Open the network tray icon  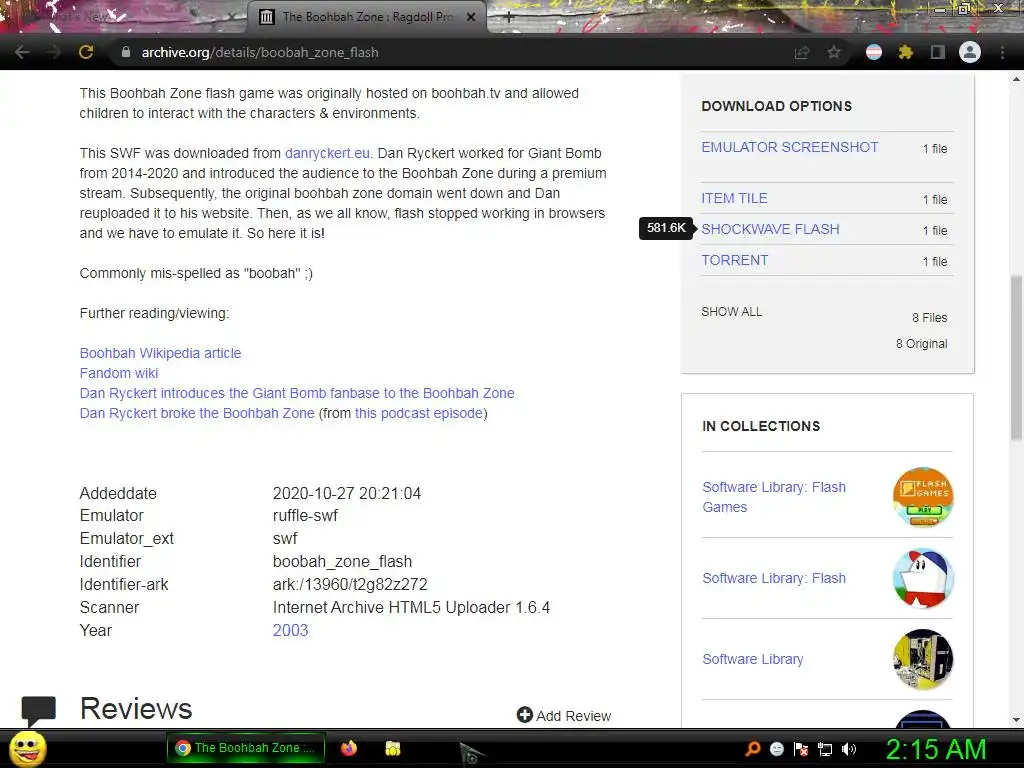click(x=825, y=749)
